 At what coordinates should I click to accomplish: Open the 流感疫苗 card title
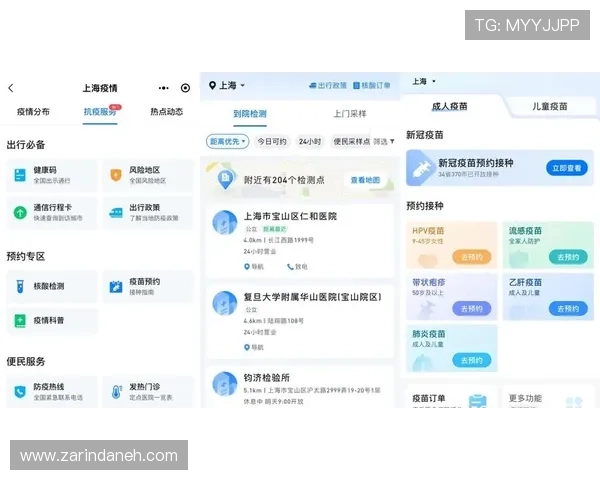click(525, 231)
